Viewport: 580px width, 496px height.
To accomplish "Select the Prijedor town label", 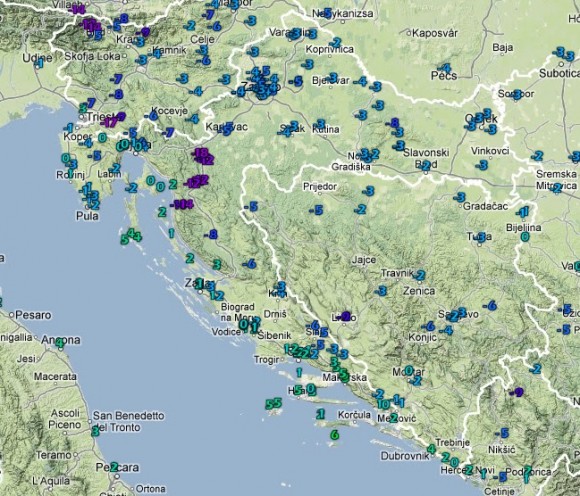I will coord(320,186).
